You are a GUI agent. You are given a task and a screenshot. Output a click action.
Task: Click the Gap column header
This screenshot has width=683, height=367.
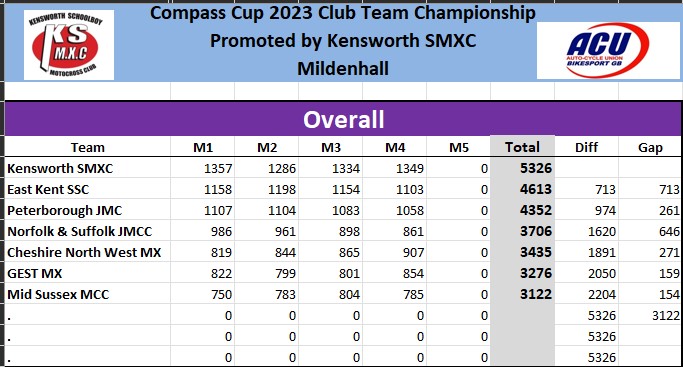(x=650, y=147)
